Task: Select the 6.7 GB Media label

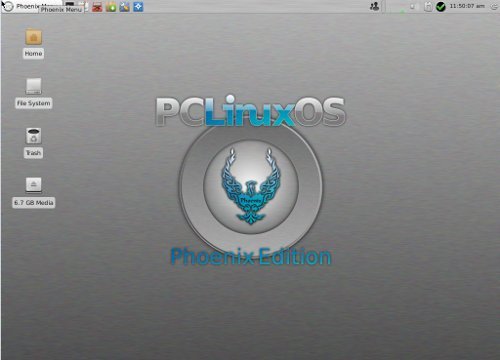Action: coord(34,203)
